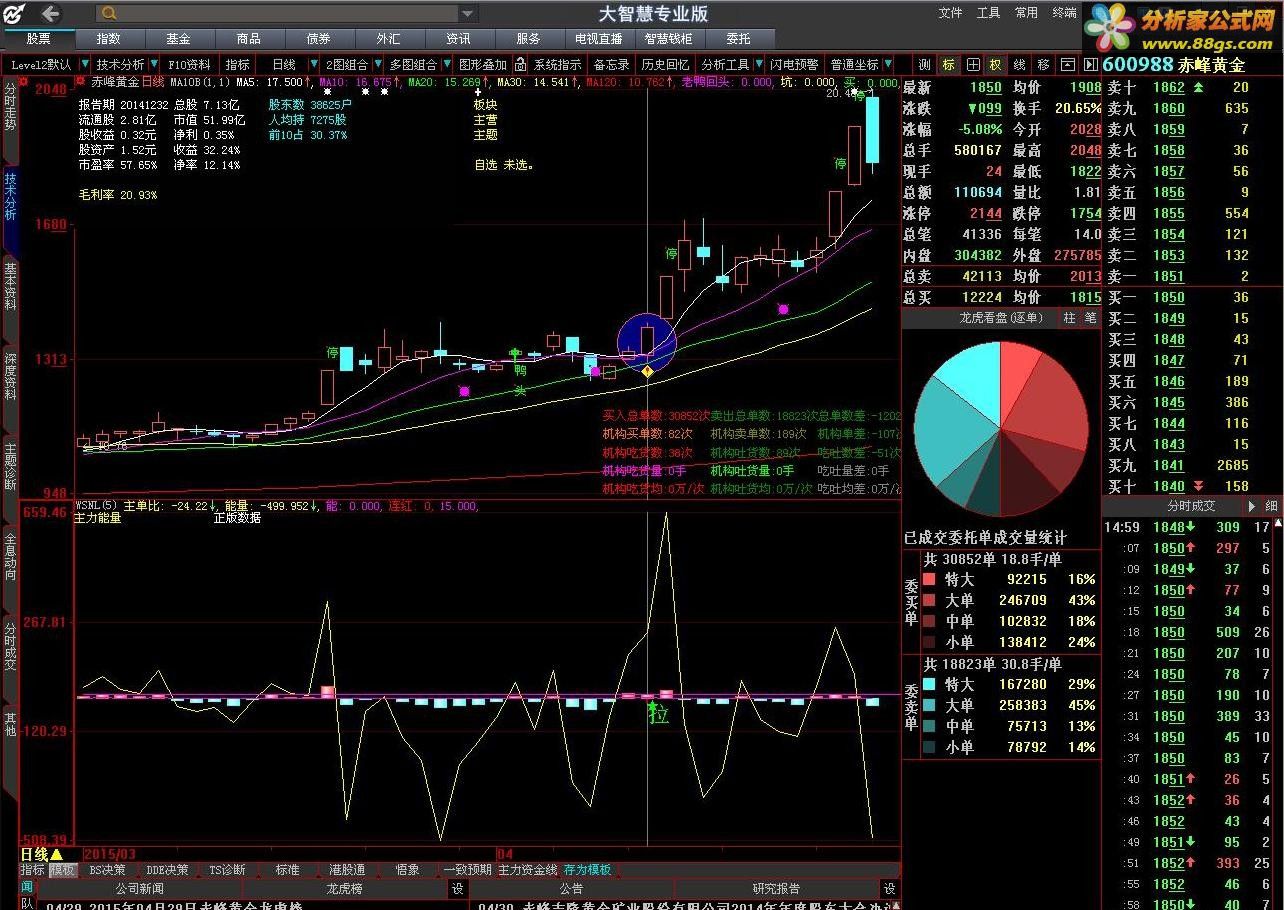Image resolution: width=1284 pixels, height=910 pixels.
Task: Toggle the 标 marker toolbar icon
Action: pyautogui.click(x=949, y=64)
